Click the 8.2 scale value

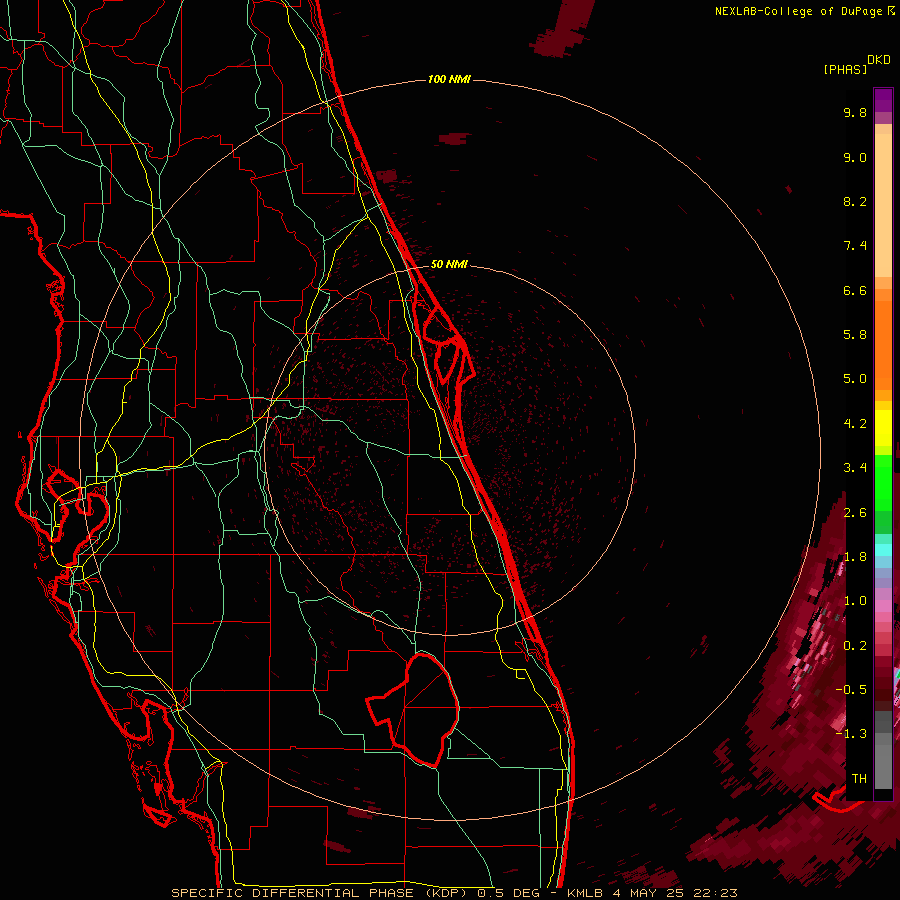coord(855,201)
